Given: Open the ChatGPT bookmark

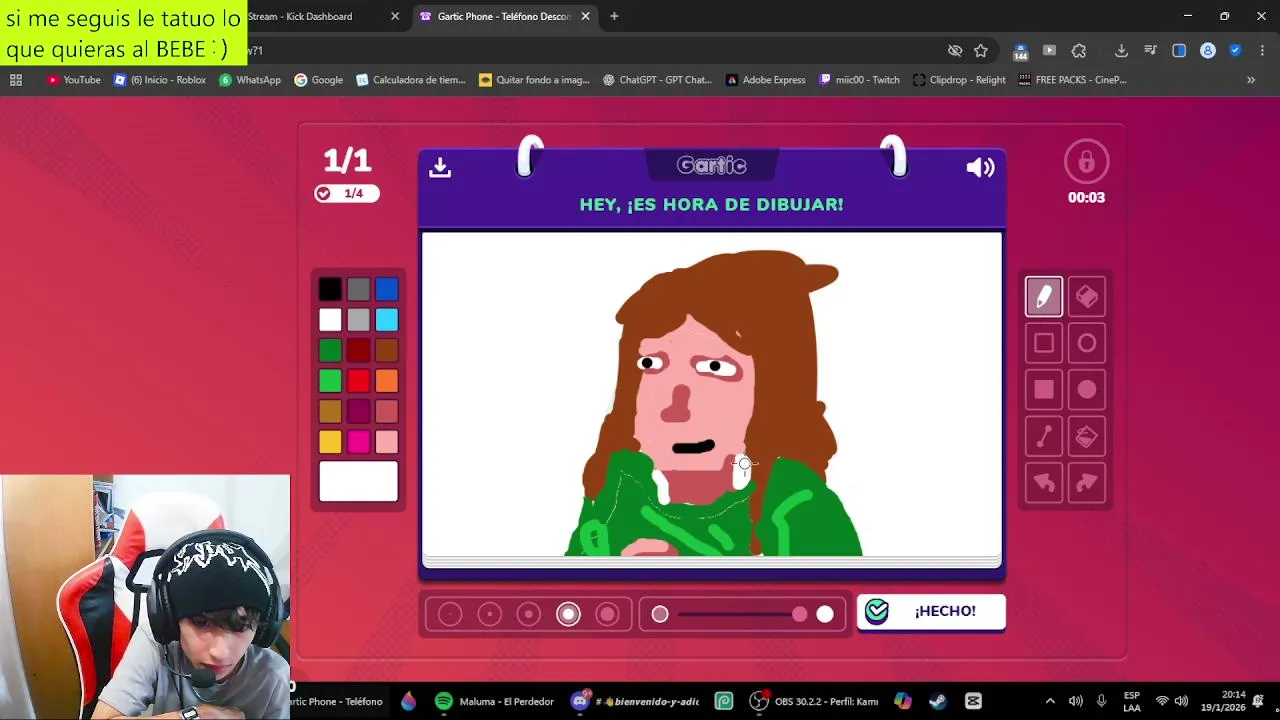Looking at the screenshot, I should [x=657, y=80].
